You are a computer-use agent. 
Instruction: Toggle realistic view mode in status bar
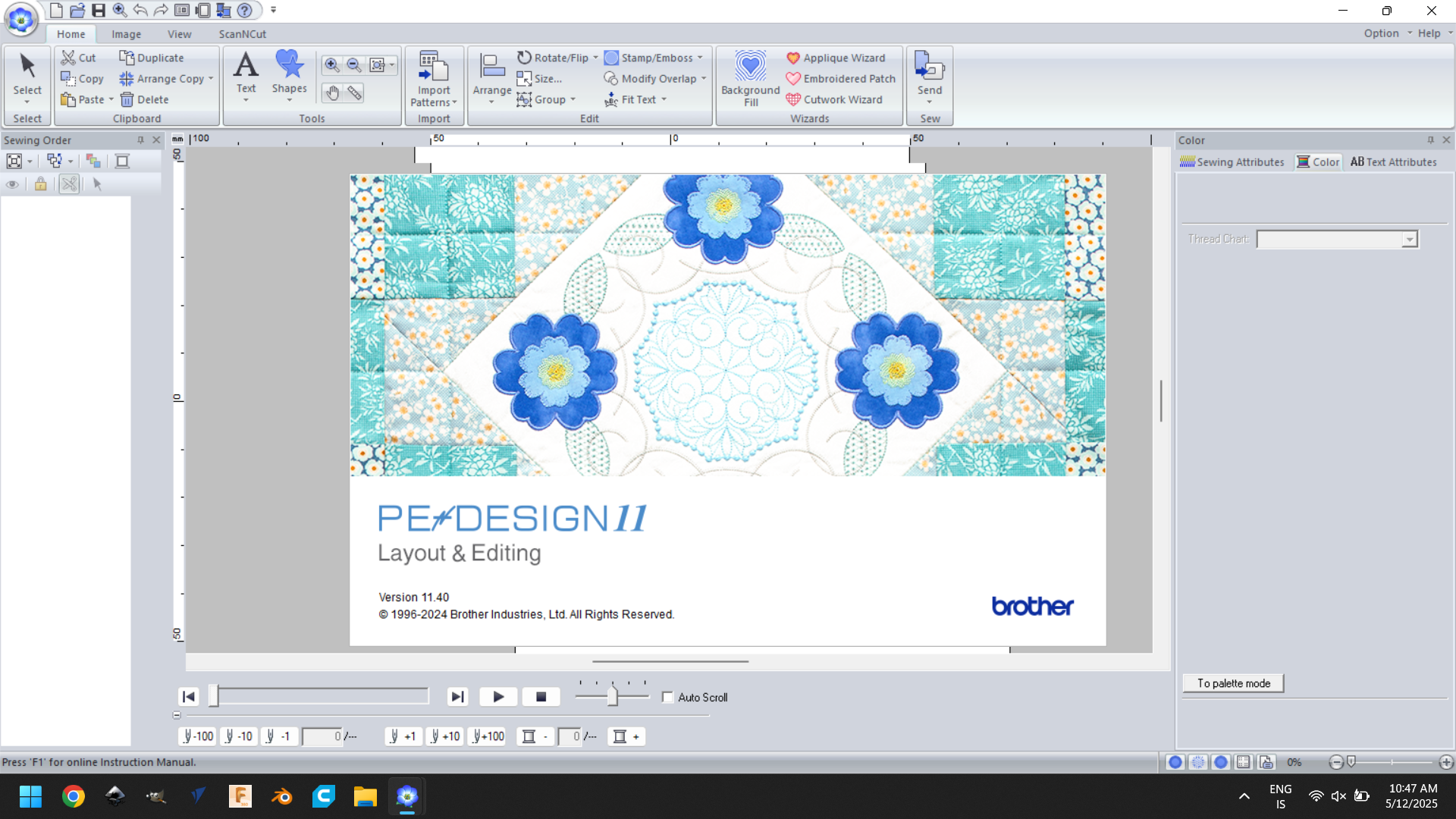[x=1221, y=762]
